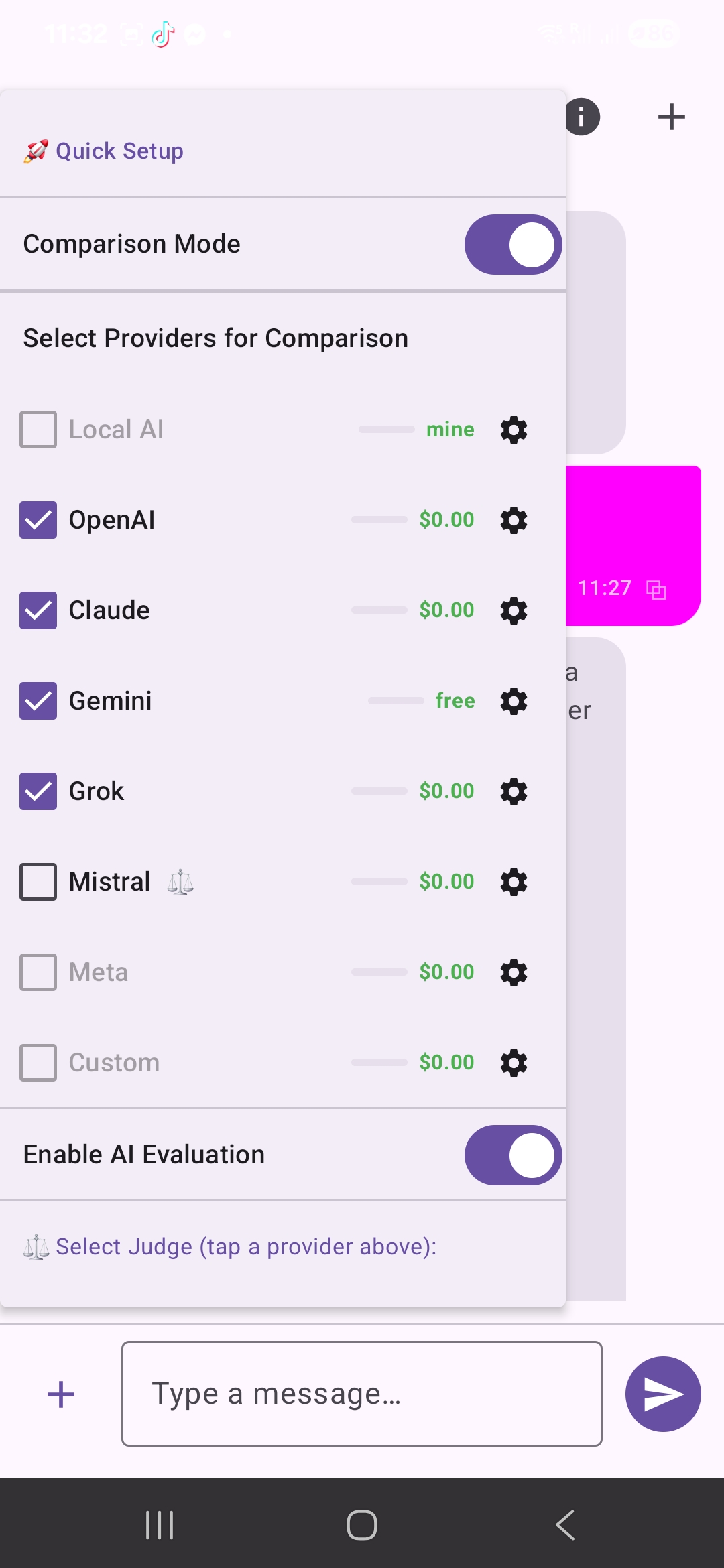The height and width of the screenshot is (1568, 724).
Task: Open OpenAI provider settings gear
Action: point(514,520)
